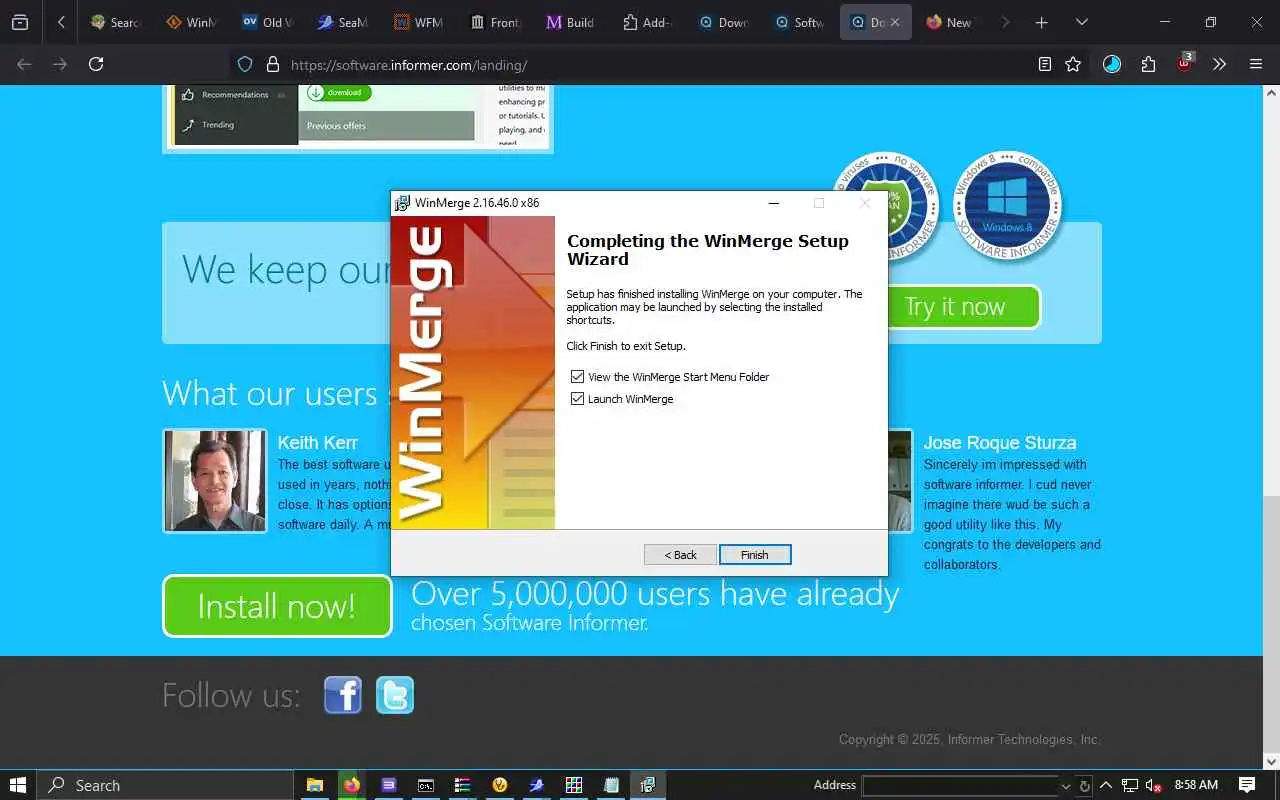1280x800 pixels.
Task: Switch to the Softw browser tab
Action: pyautogui.click(x=799, y=22)
